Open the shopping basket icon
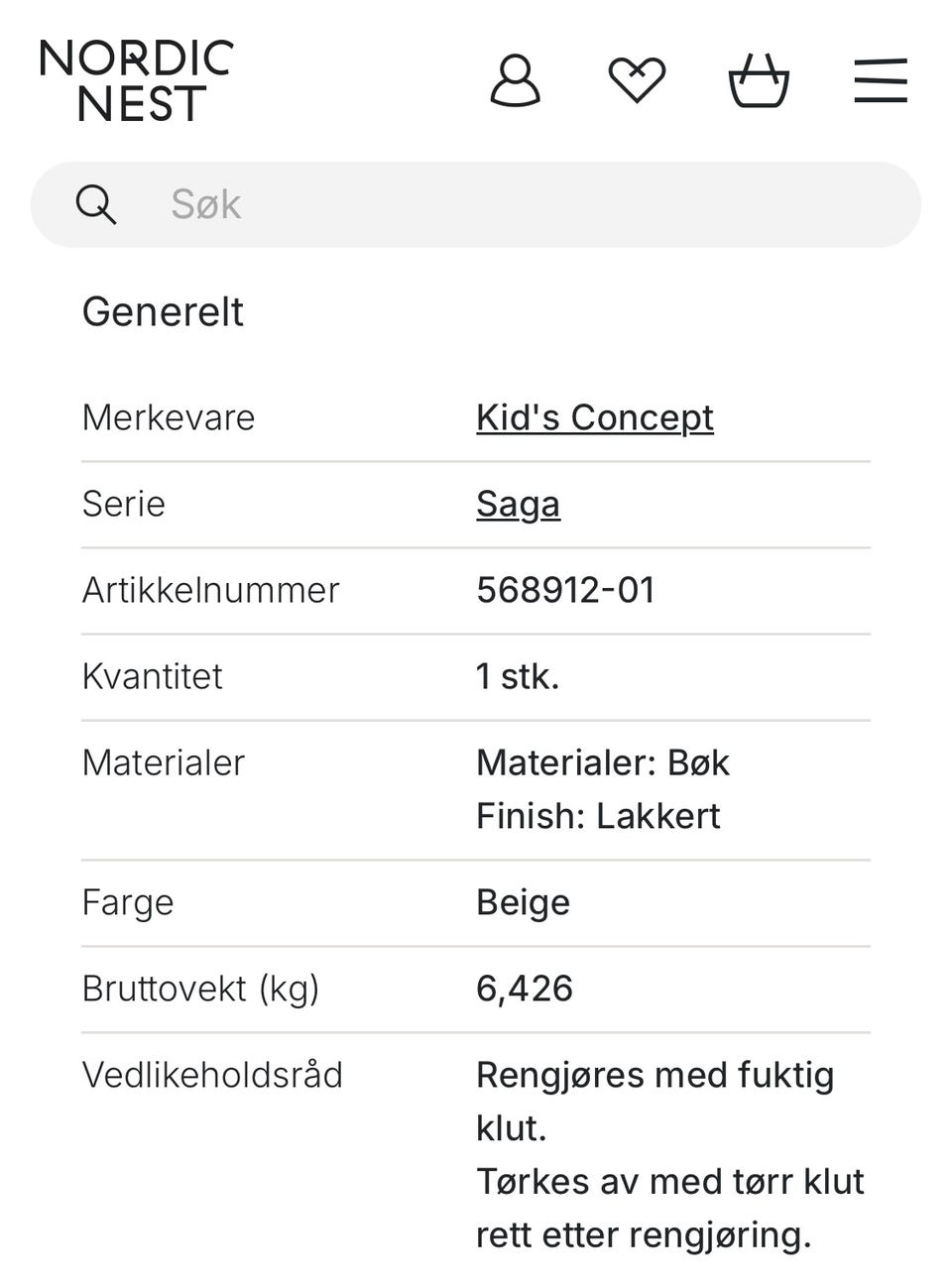This screenshot has width=952, height=1286. (759, 81)
